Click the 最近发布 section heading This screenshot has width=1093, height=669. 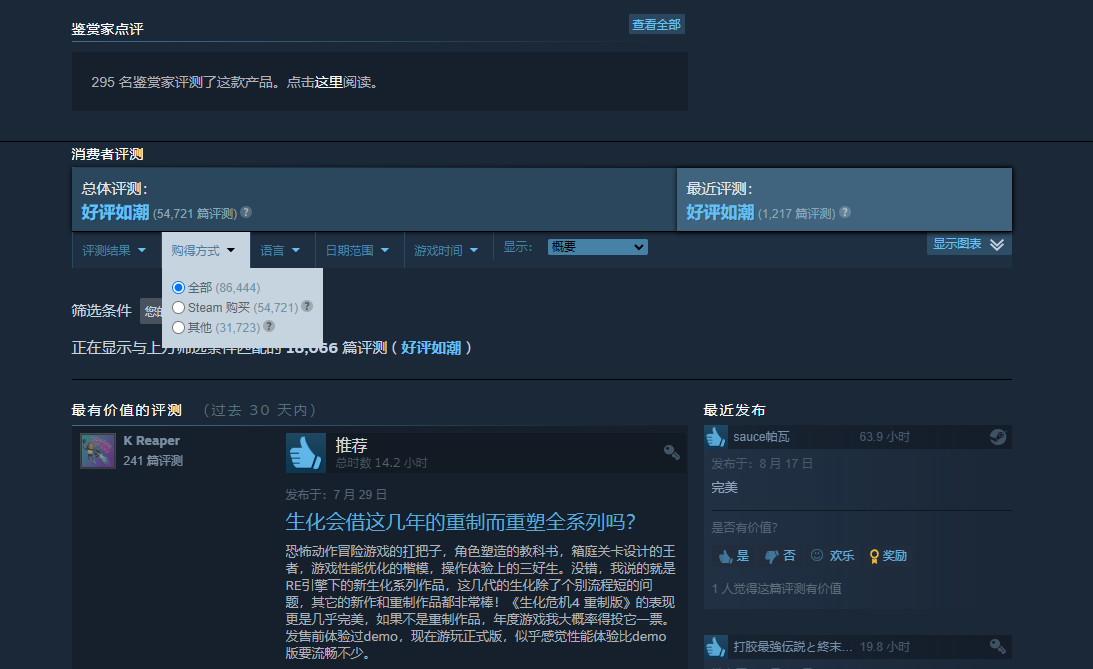(x=735, y=410)
